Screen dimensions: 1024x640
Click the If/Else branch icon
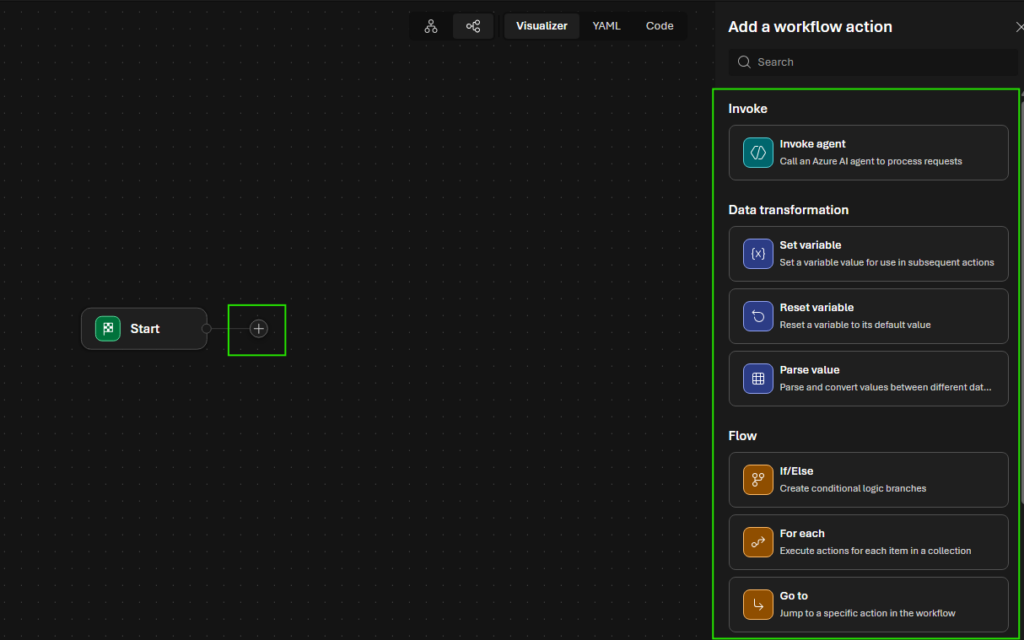pos(758,480)
